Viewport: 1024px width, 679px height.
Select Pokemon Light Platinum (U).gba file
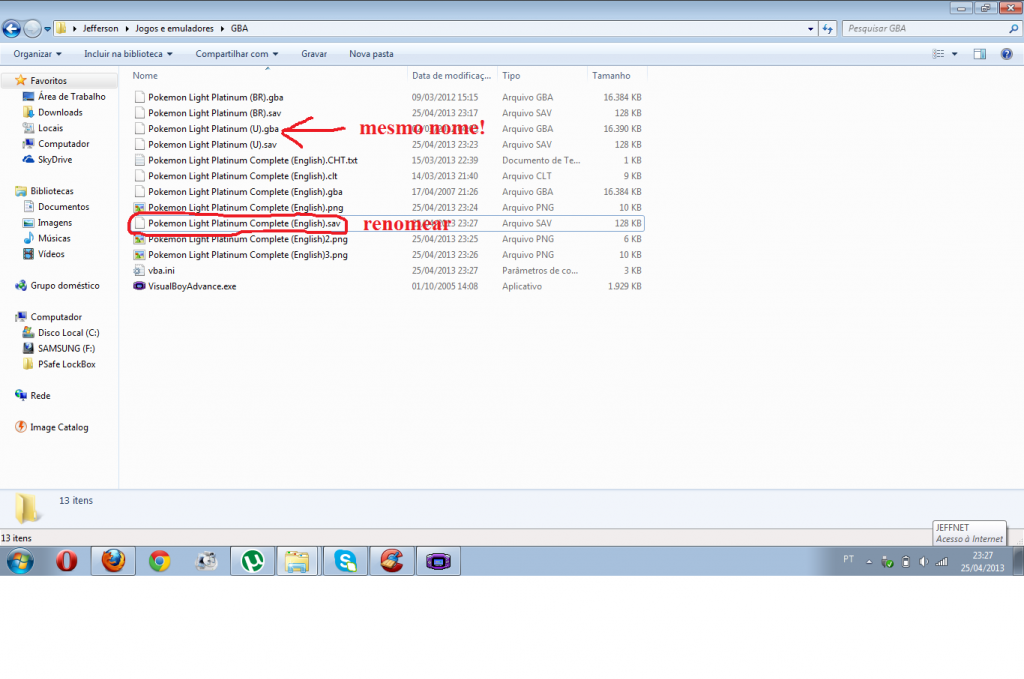387,129
